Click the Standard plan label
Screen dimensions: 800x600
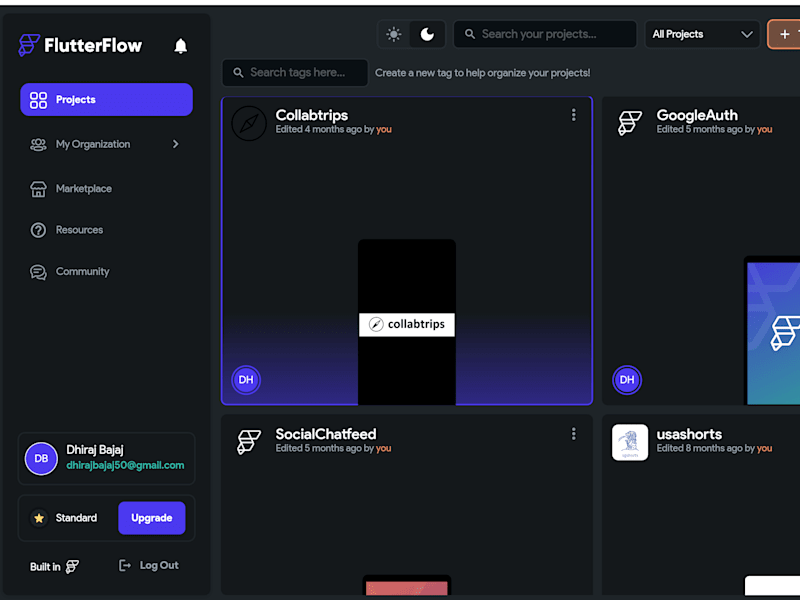pyautogui.click(x=76, y=518)
